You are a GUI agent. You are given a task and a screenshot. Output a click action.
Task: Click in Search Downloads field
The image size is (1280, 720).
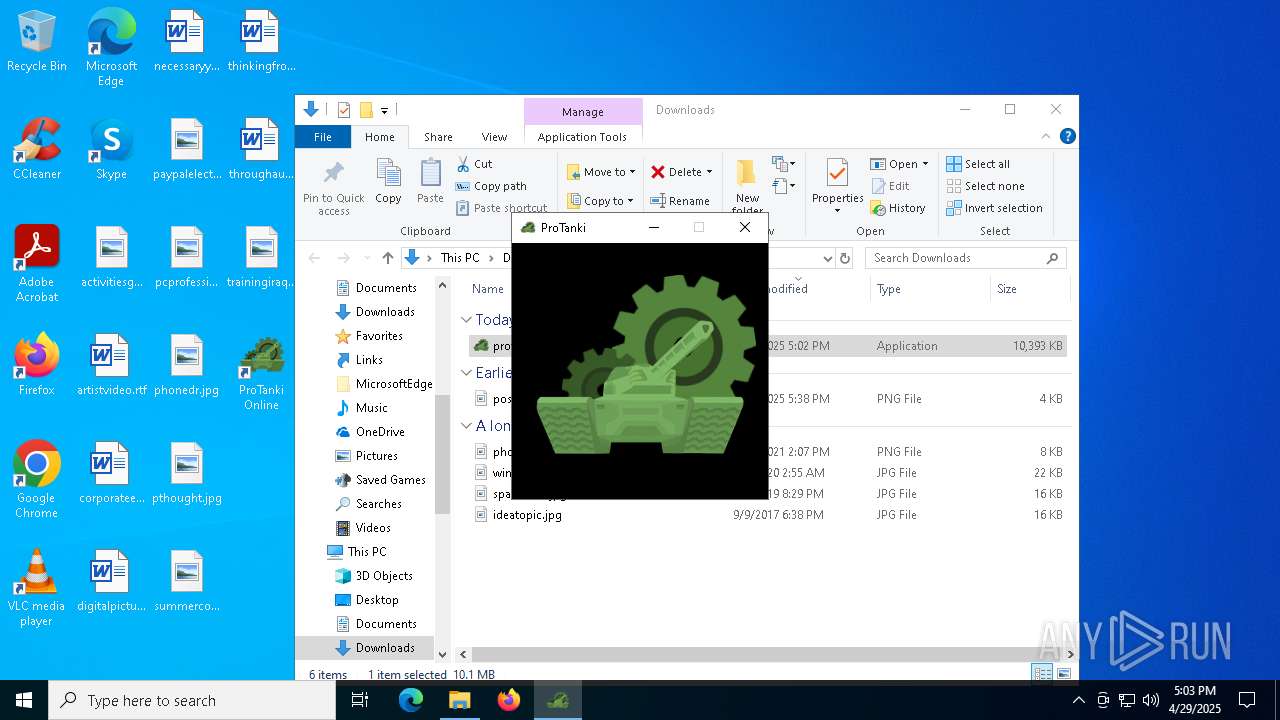point(965,258)
